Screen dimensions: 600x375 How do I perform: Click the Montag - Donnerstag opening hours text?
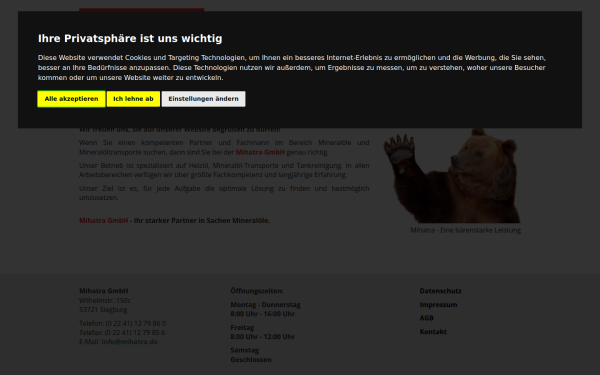click(265, 305)
